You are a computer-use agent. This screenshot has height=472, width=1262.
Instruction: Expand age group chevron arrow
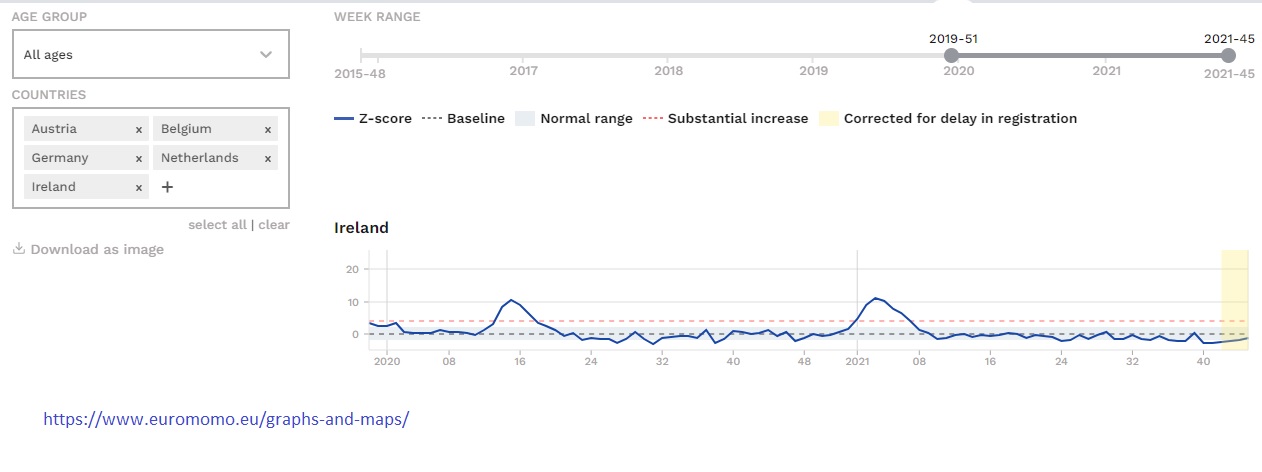tap(266, 54)
